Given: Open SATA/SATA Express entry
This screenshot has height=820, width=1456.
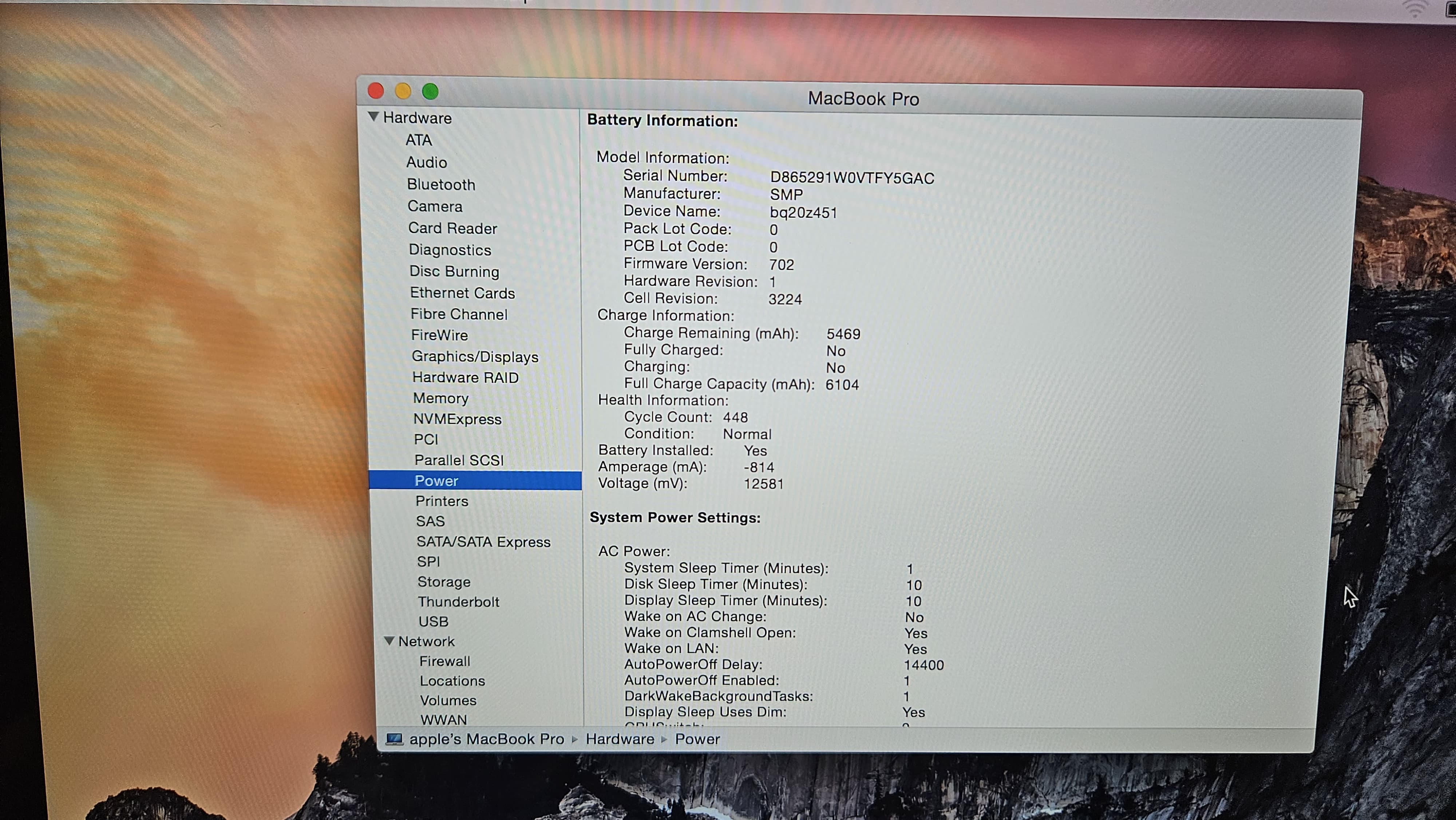Looking at the screenshot, I should [484, 542].
